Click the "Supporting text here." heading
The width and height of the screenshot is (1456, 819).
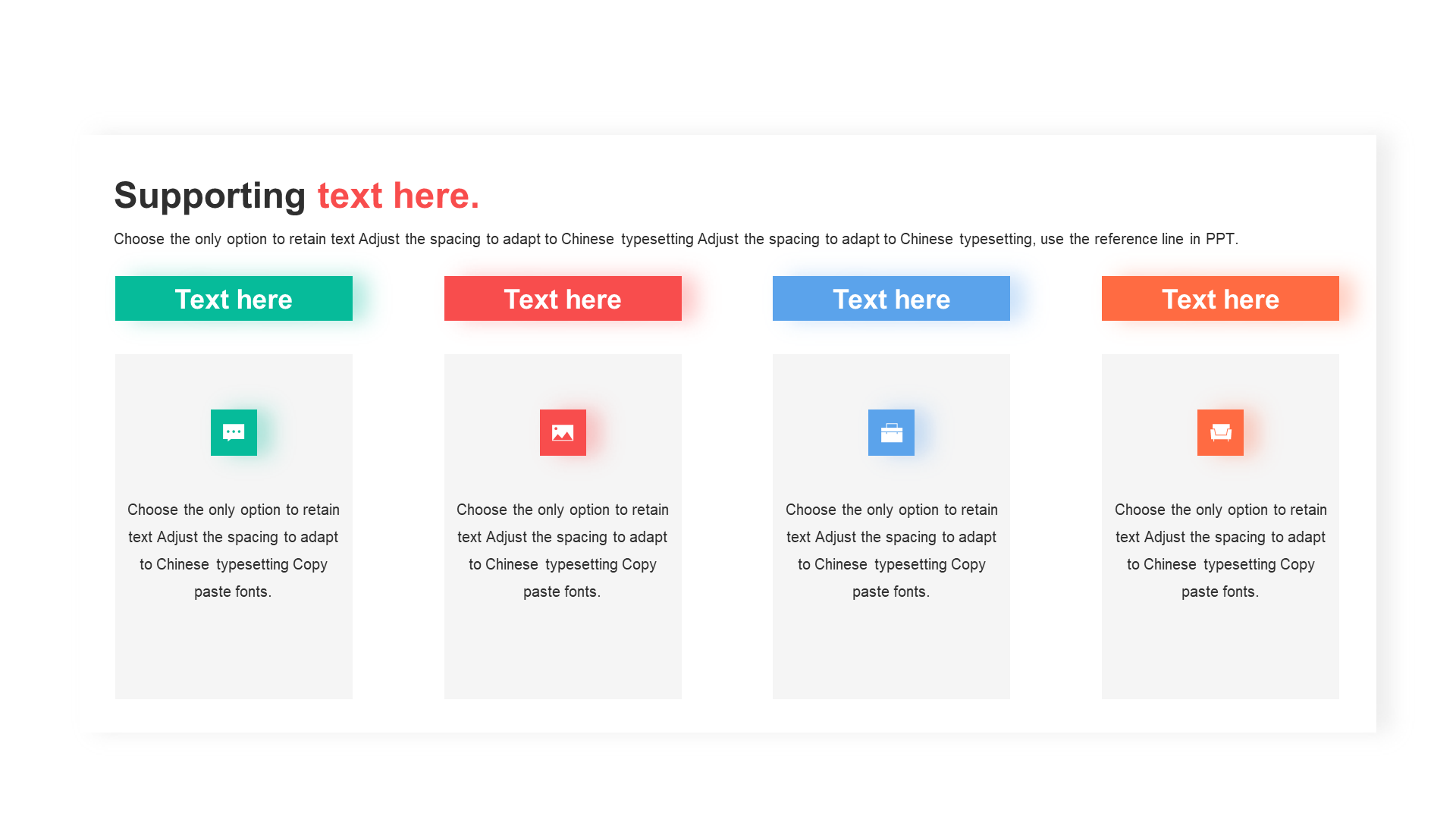[x=297, y=196]
